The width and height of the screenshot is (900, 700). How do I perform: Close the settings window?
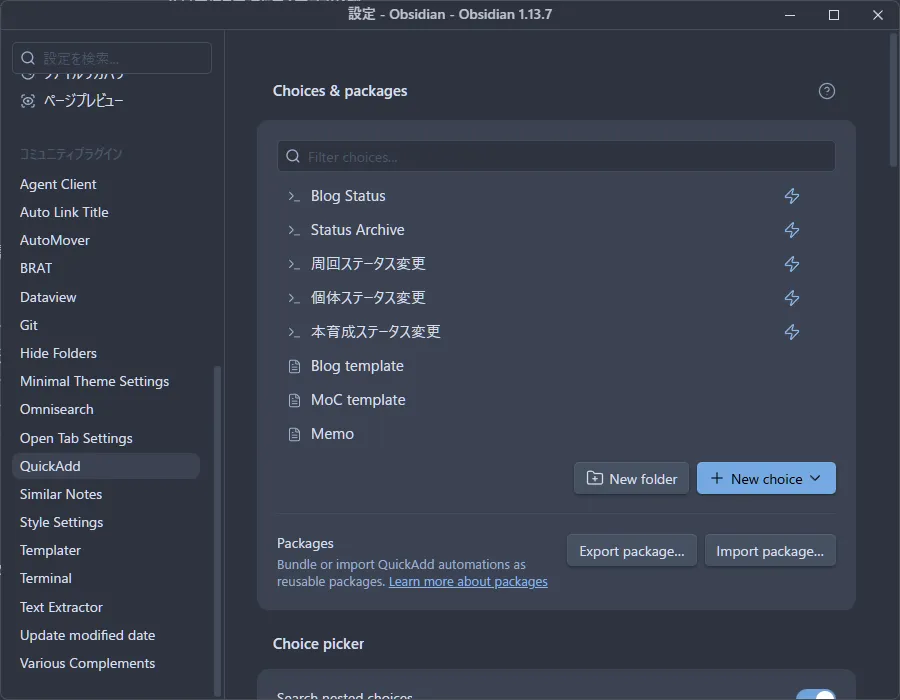tap(878, 15)
